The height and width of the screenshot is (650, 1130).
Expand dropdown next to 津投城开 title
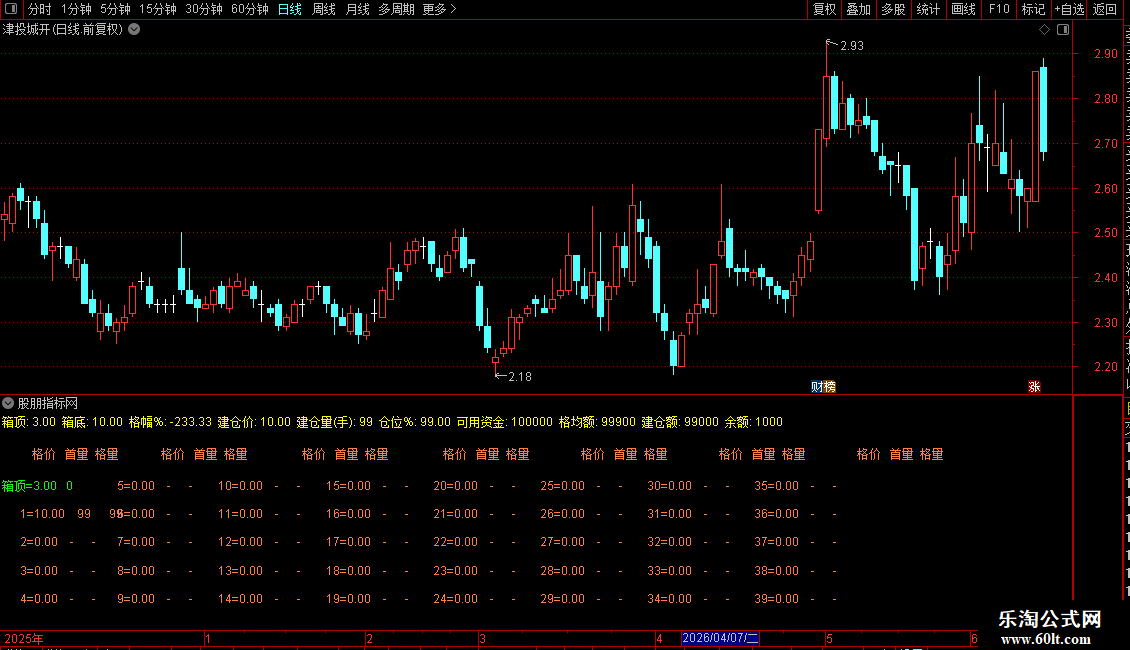point(134,30)
